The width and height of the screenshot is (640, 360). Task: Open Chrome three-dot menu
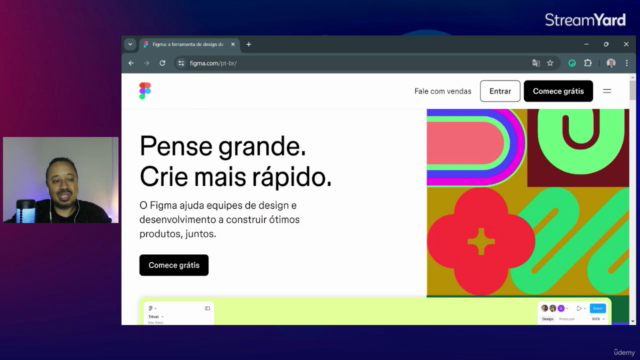tap(627, 63)
